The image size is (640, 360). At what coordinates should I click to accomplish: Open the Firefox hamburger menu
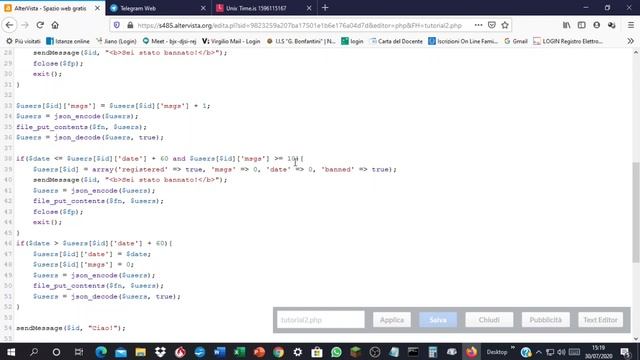(x=631, y=25)
